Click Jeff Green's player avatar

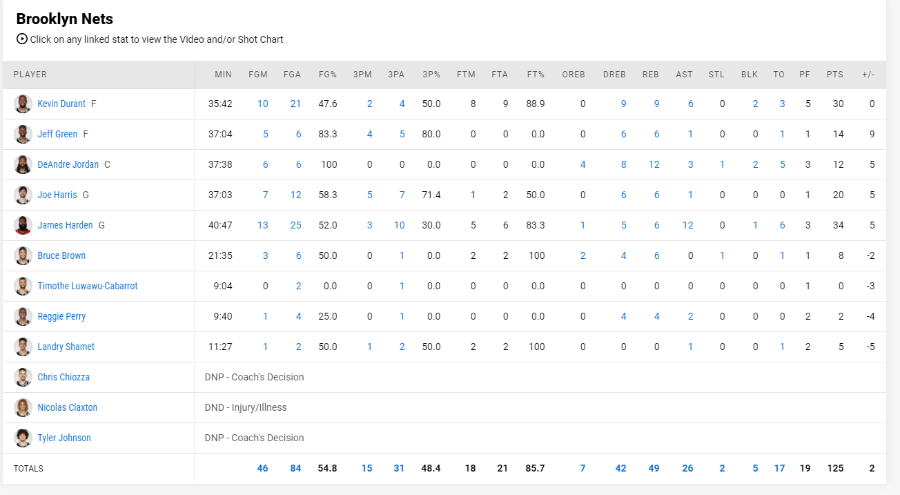point(23,134)
